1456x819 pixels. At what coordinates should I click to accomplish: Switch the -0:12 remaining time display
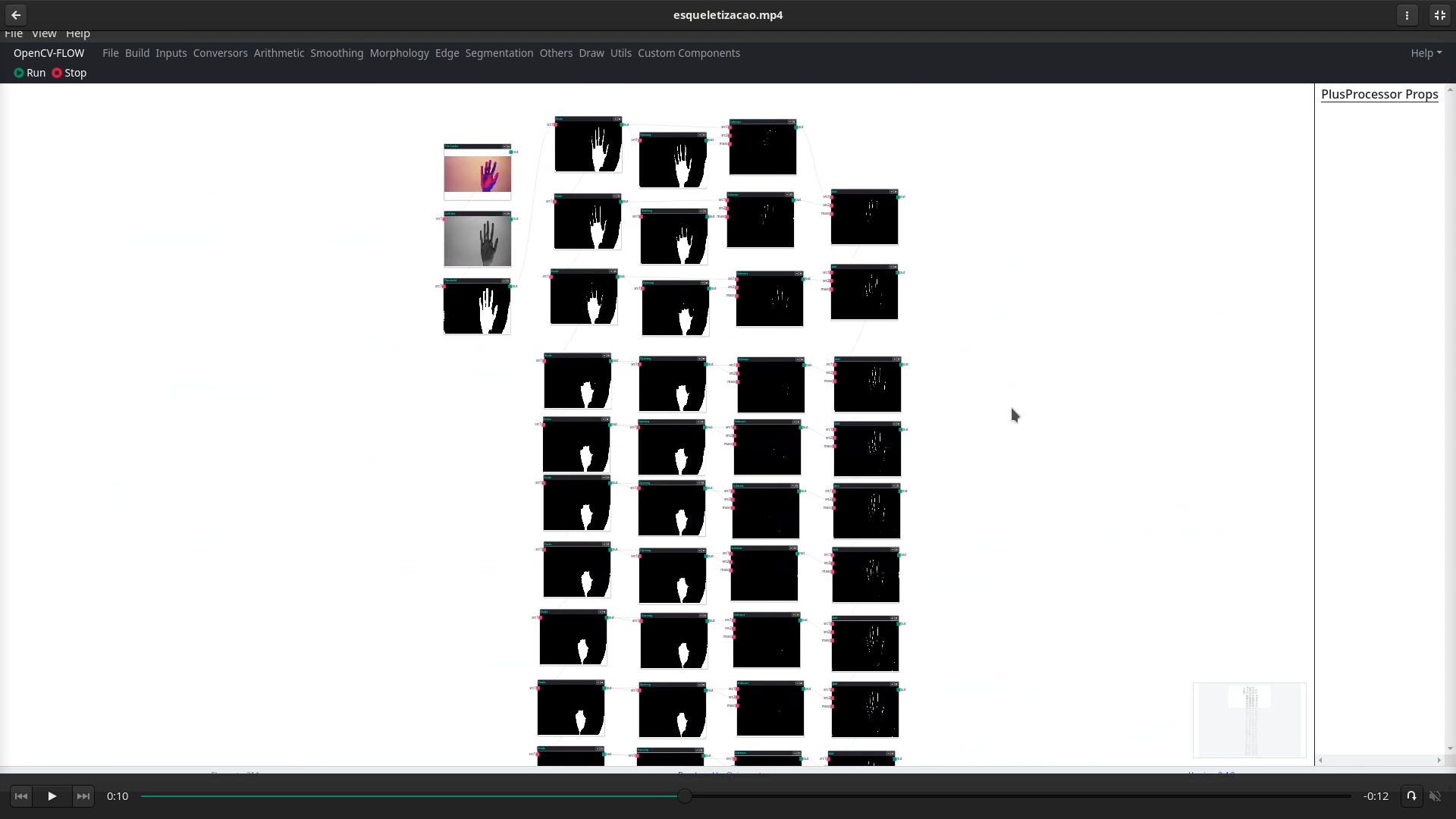(x=1376, y=796)
